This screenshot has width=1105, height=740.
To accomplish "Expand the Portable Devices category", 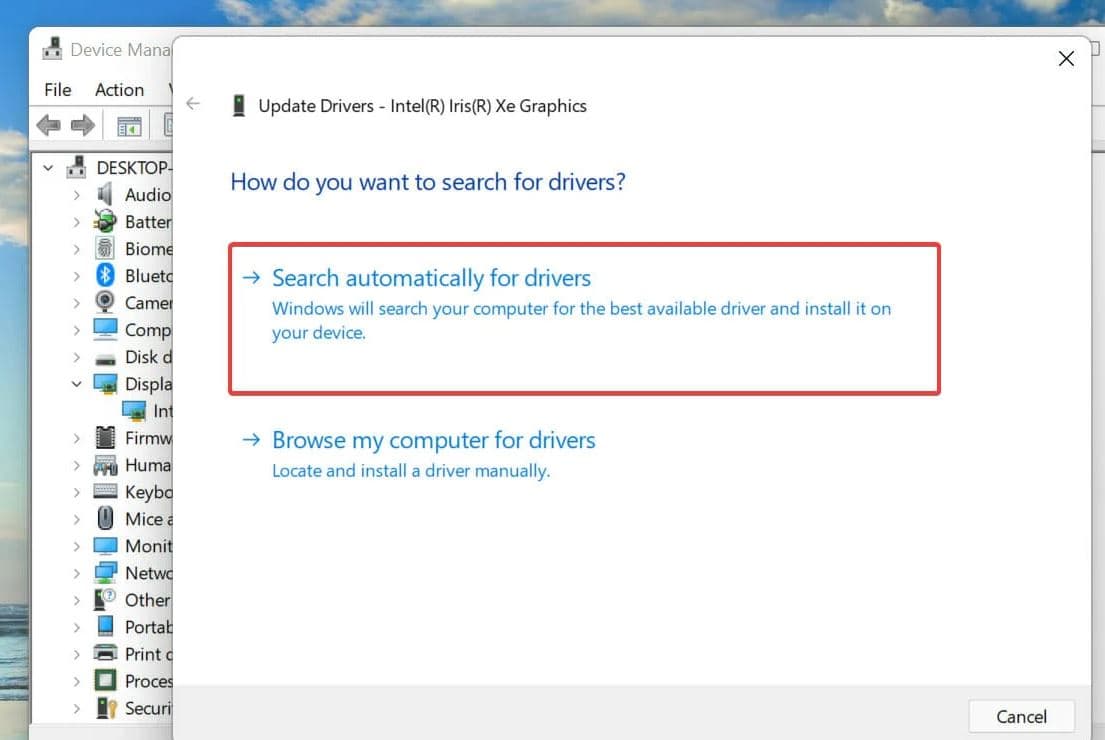I will click(x=76, y=627).
